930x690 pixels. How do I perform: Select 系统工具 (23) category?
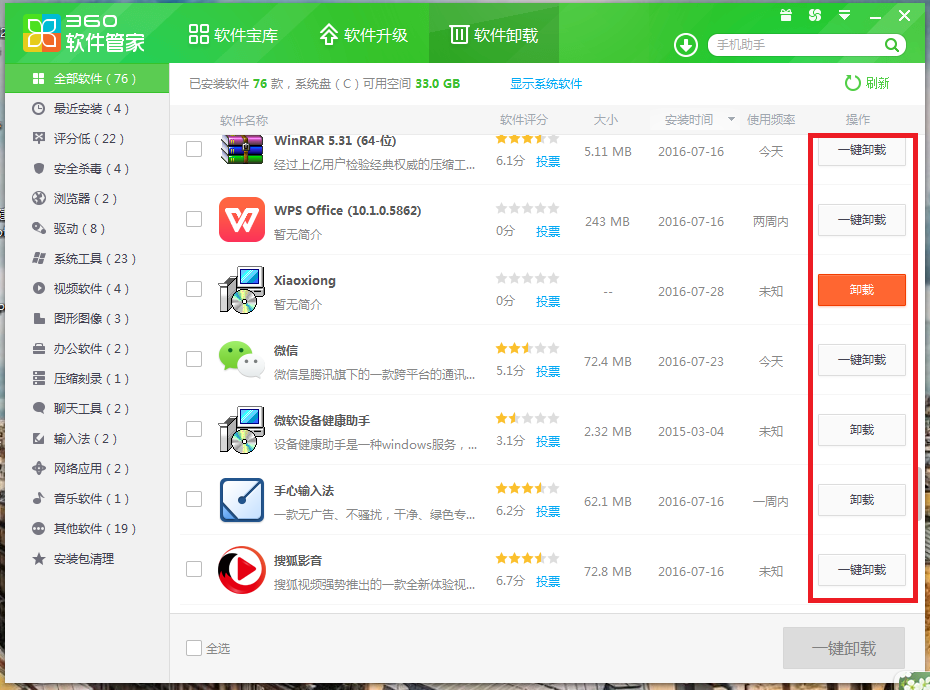[x=87, y=259]
